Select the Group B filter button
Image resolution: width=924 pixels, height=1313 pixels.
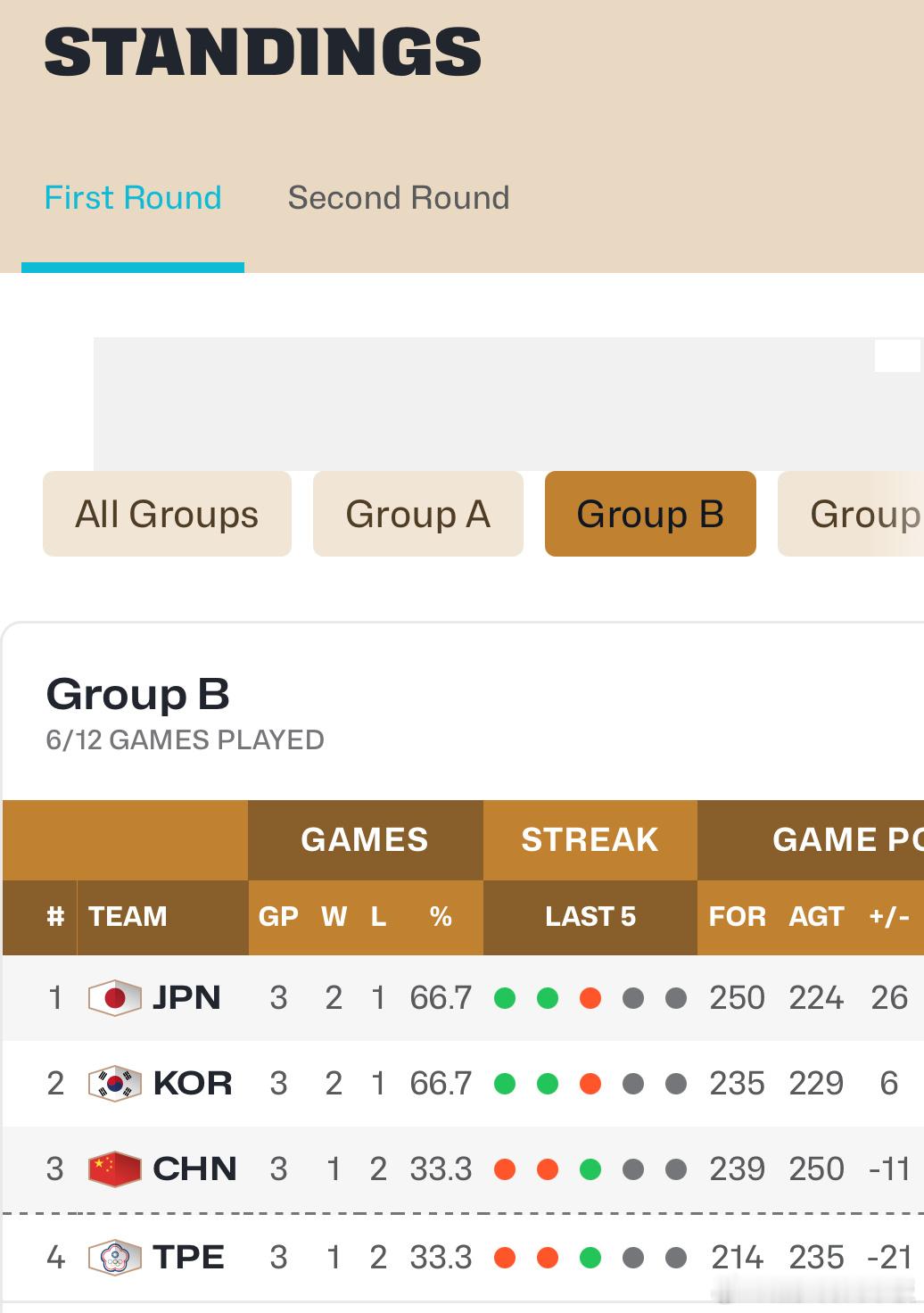[x=650, y=515]
